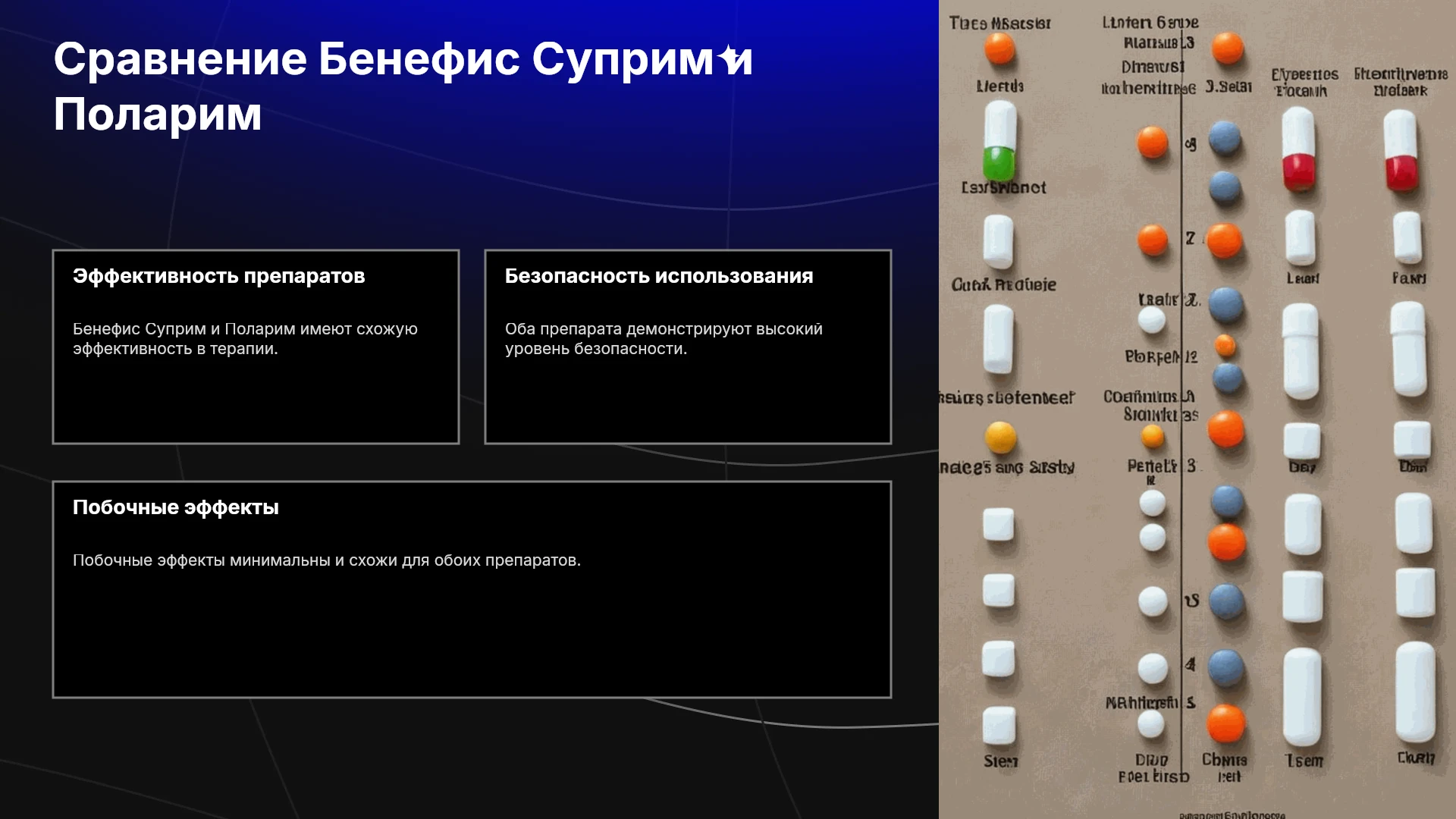Click the 'Безопасность использования' card heading
The height and width of the screenshot is (819, 1456).
(659, 276)
